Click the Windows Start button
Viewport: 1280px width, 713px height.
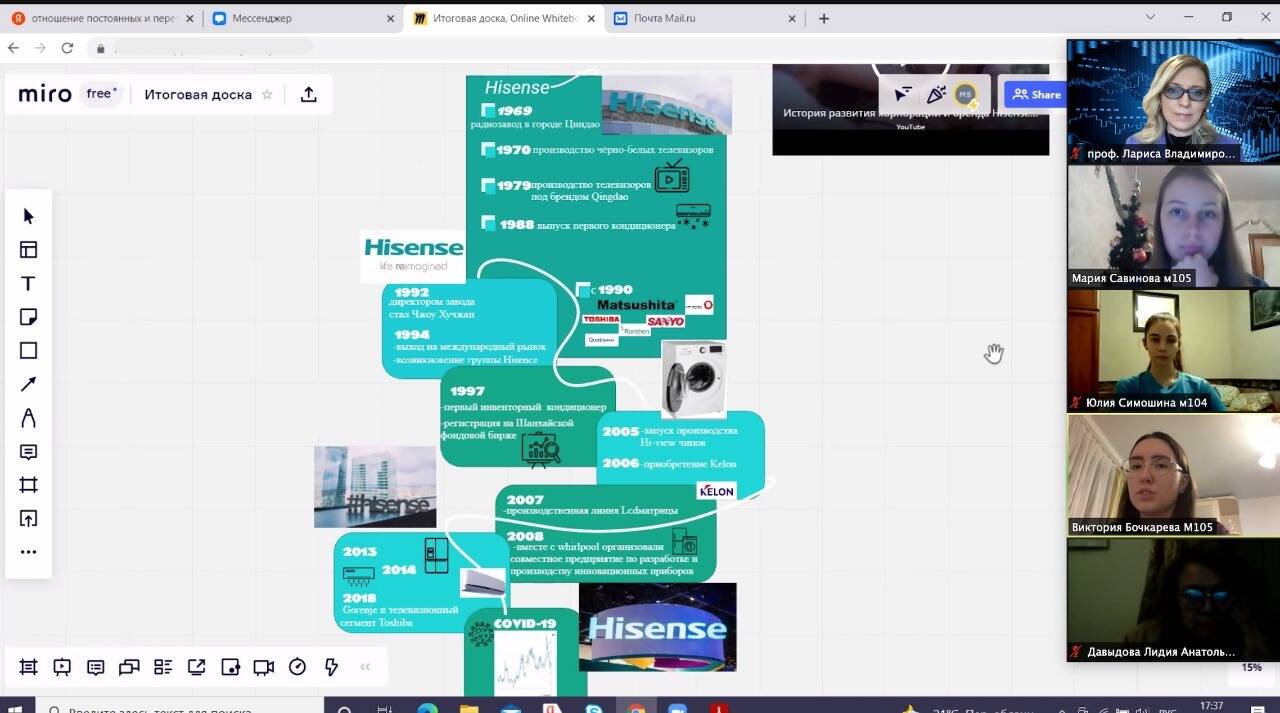(17, 707)
